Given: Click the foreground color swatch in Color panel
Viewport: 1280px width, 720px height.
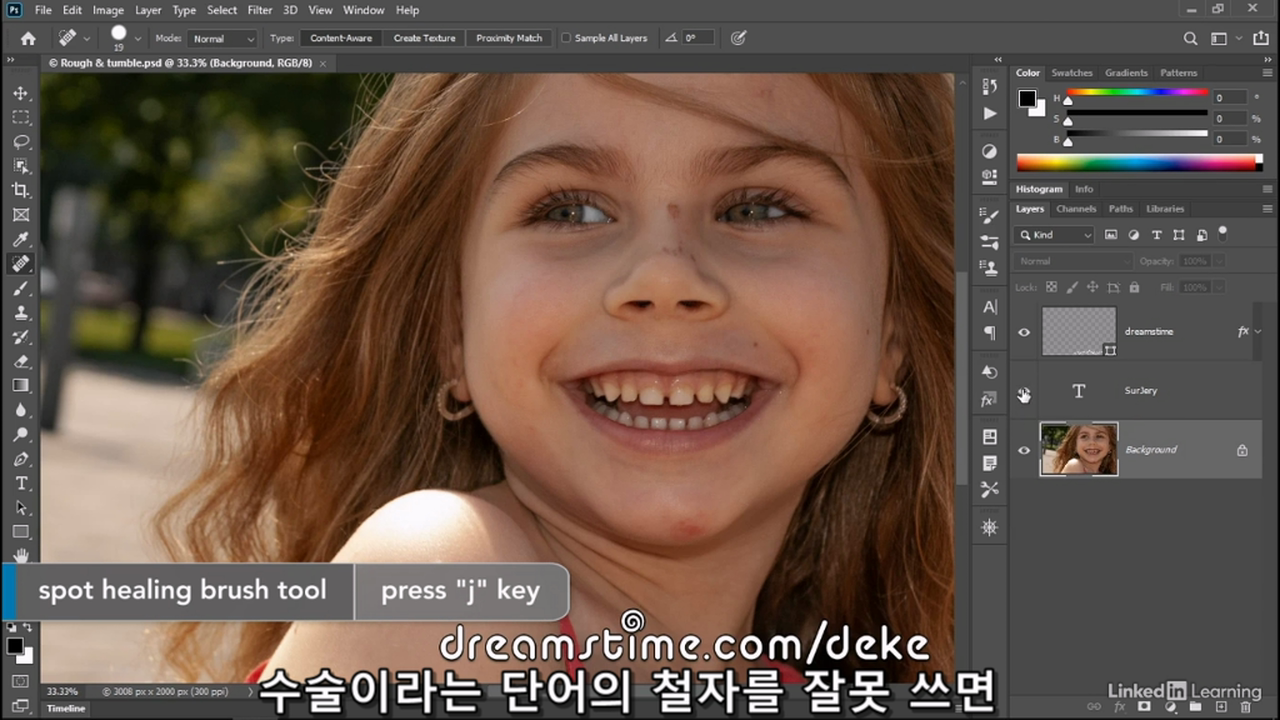Looking at the screenshot, I should pos(1027,98).
